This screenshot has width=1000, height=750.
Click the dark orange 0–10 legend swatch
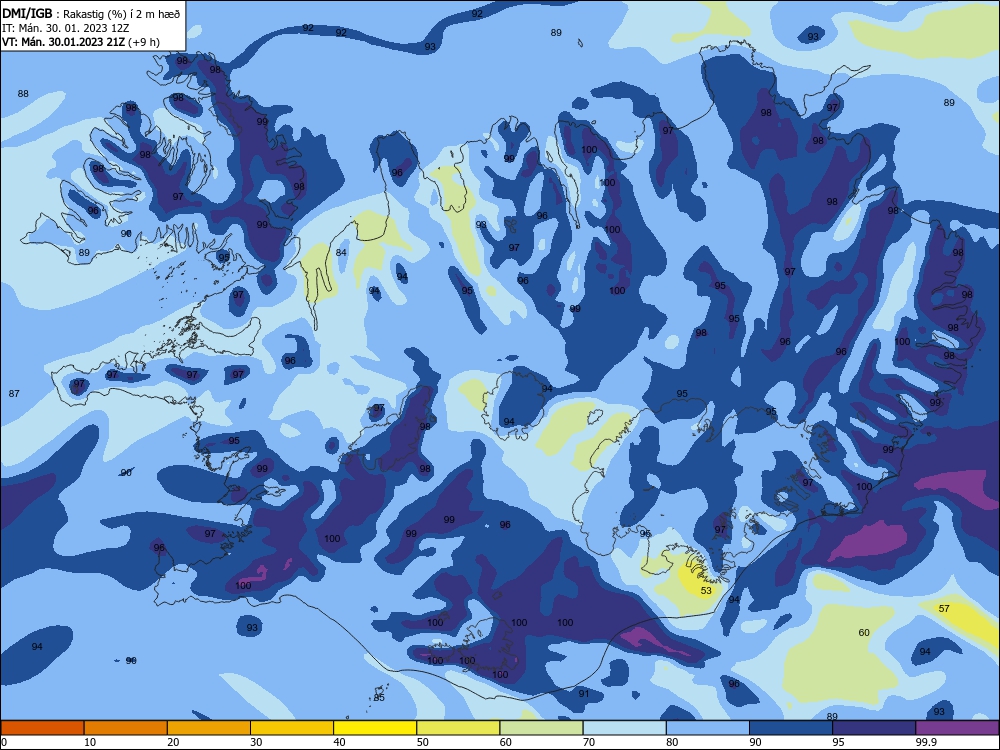click(42, 728)
